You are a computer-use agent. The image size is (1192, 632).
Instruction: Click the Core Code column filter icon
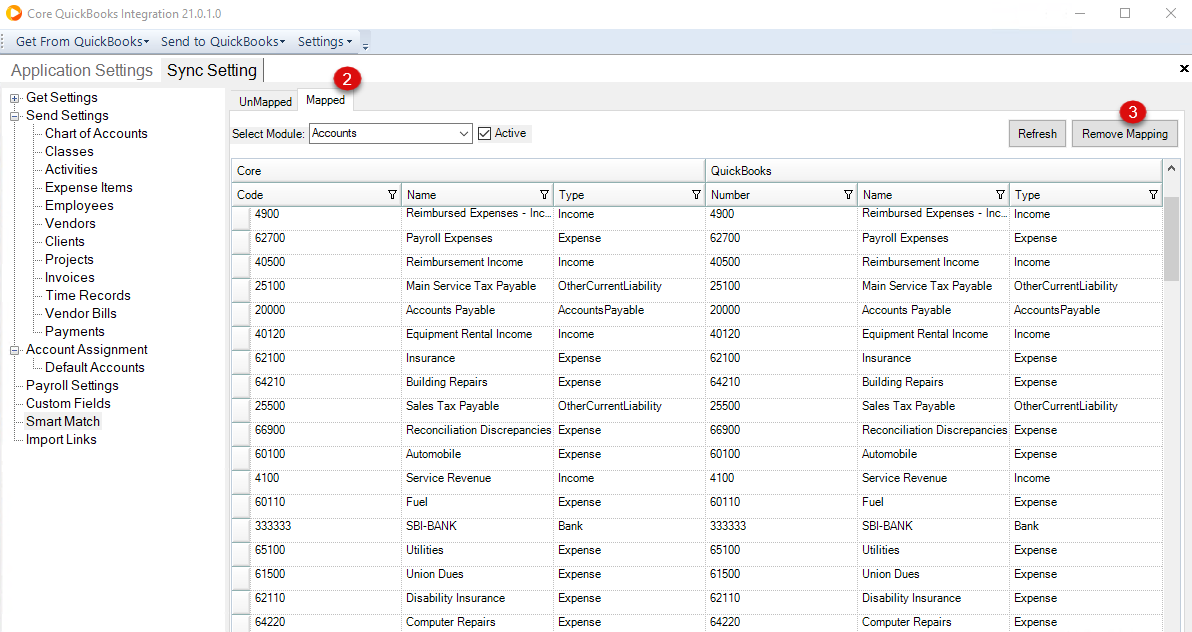tap(392, 195)
